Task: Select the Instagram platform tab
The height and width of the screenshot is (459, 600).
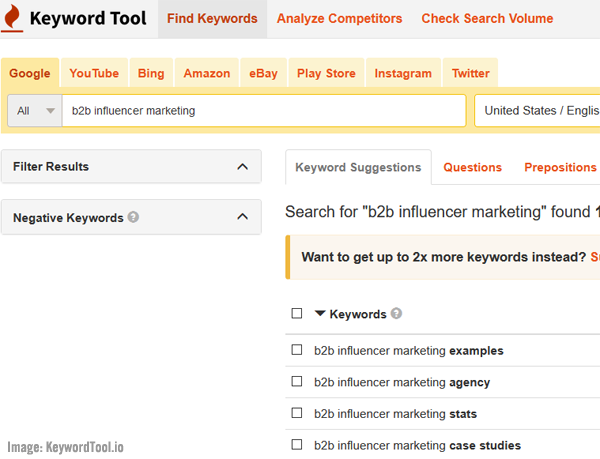Action: point(403,73)
